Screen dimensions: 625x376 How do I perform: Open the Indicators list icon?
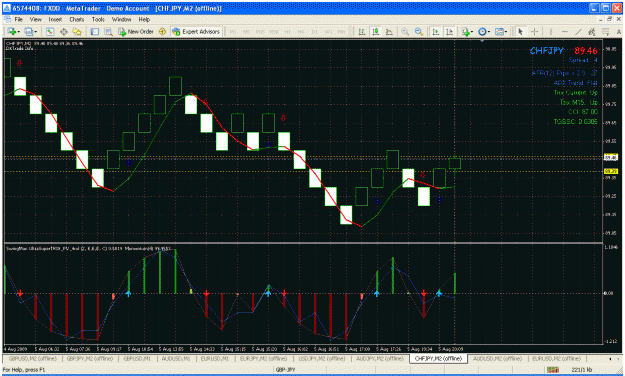tap(465, 31)
